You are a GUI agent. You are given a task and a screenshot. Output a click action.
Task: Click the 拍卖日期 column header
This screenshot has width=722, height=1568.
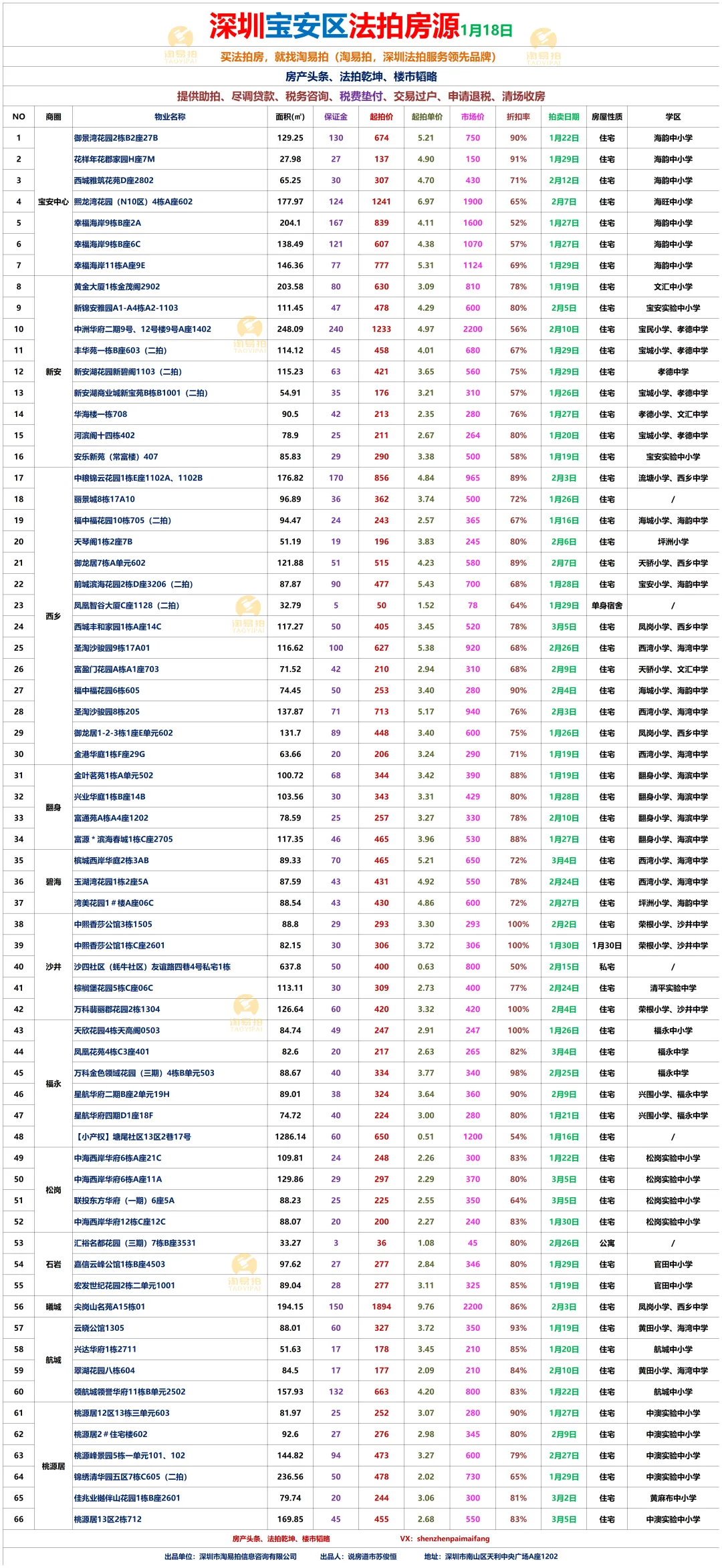pyautogui.click(x=564, y=117)
